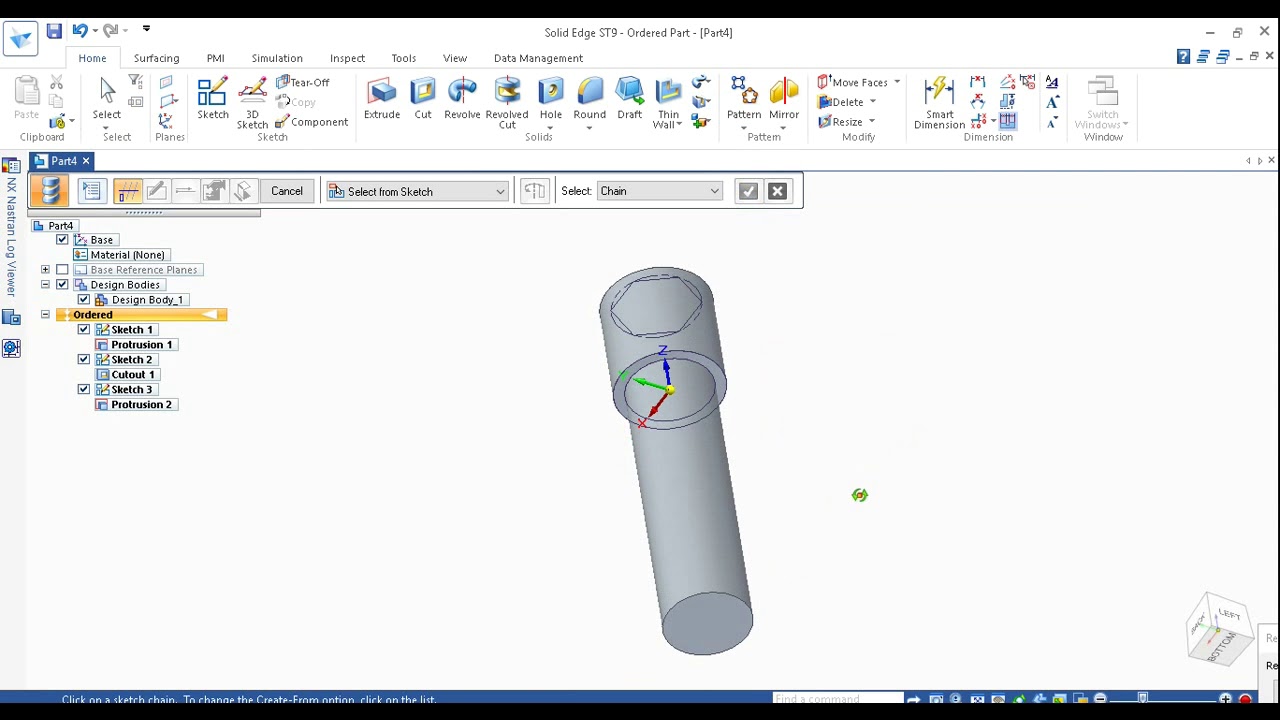Click the Cancel button
Viewport: 1280px width, 720px height.
pos(287,191)
